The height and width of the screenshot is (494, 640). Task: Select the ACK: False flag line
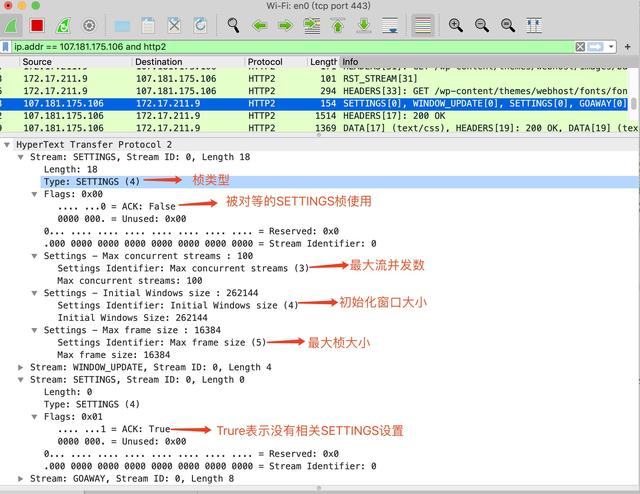click(116, 207)
